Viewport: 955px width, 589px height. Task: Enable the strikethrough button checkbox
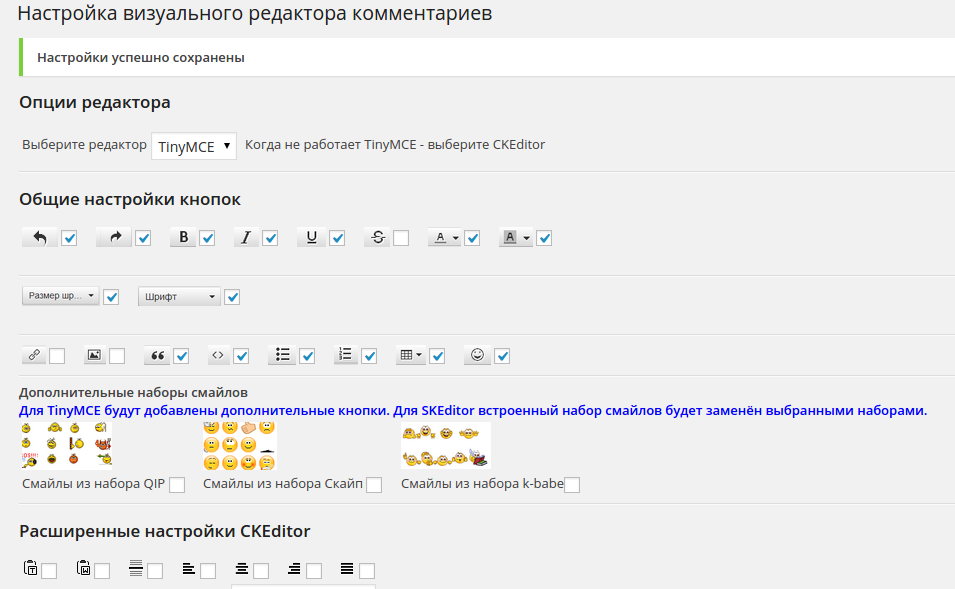401,238
